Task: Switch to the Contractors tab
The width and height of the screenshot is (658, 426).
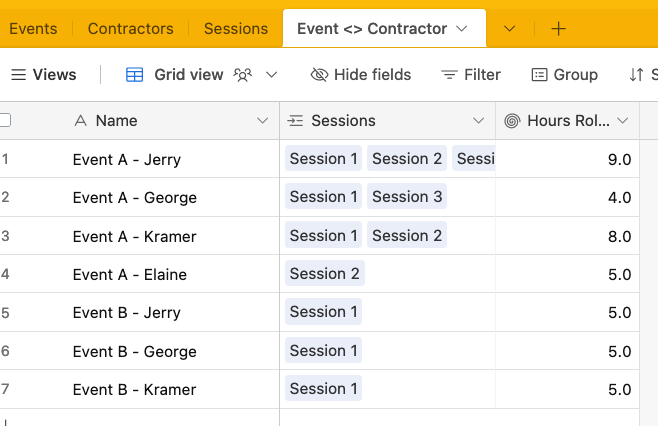Action: click(x=130, y=29)
